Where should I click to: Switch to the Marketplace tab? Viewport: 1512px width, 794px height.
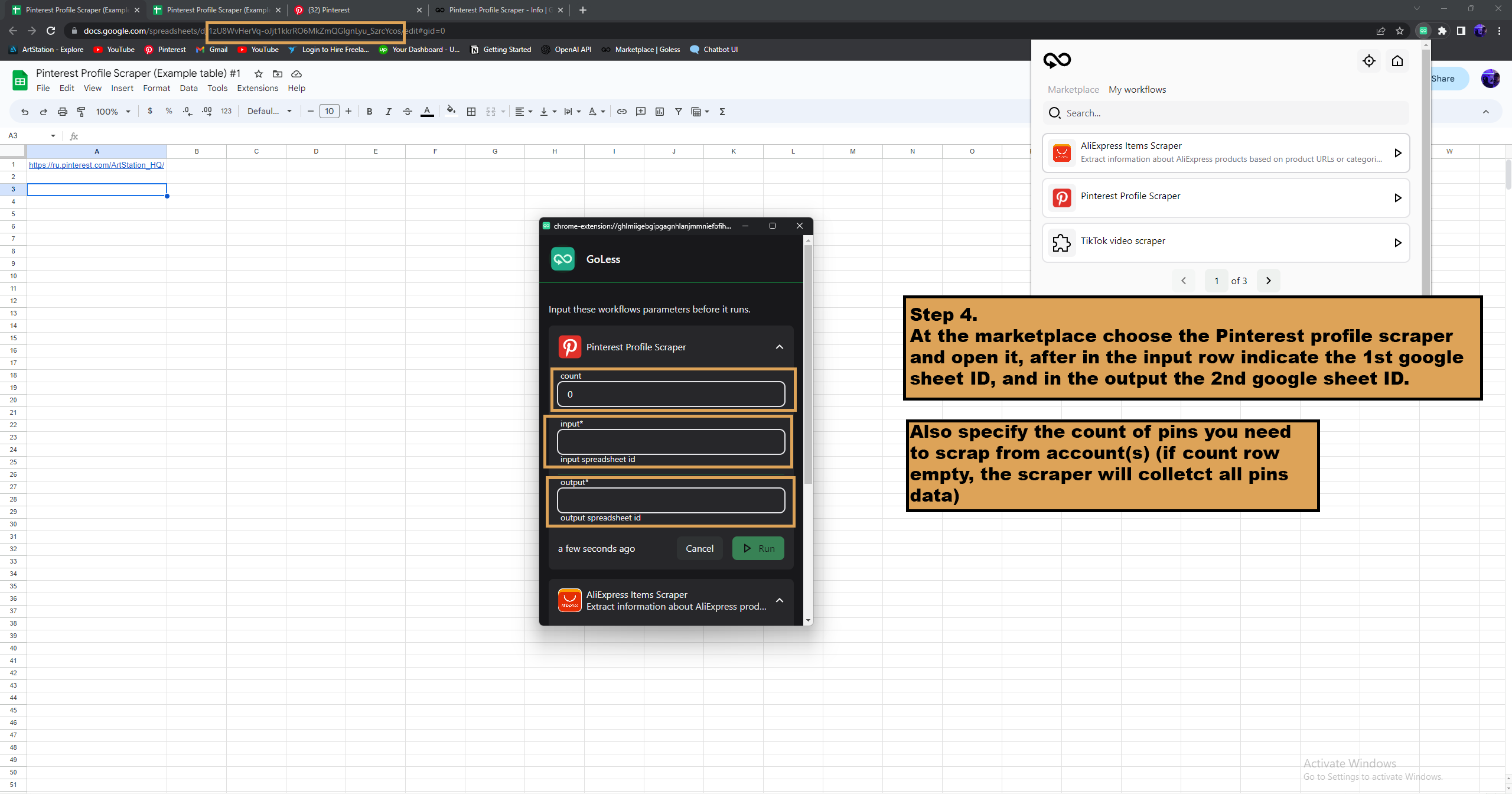(1073, 89)
